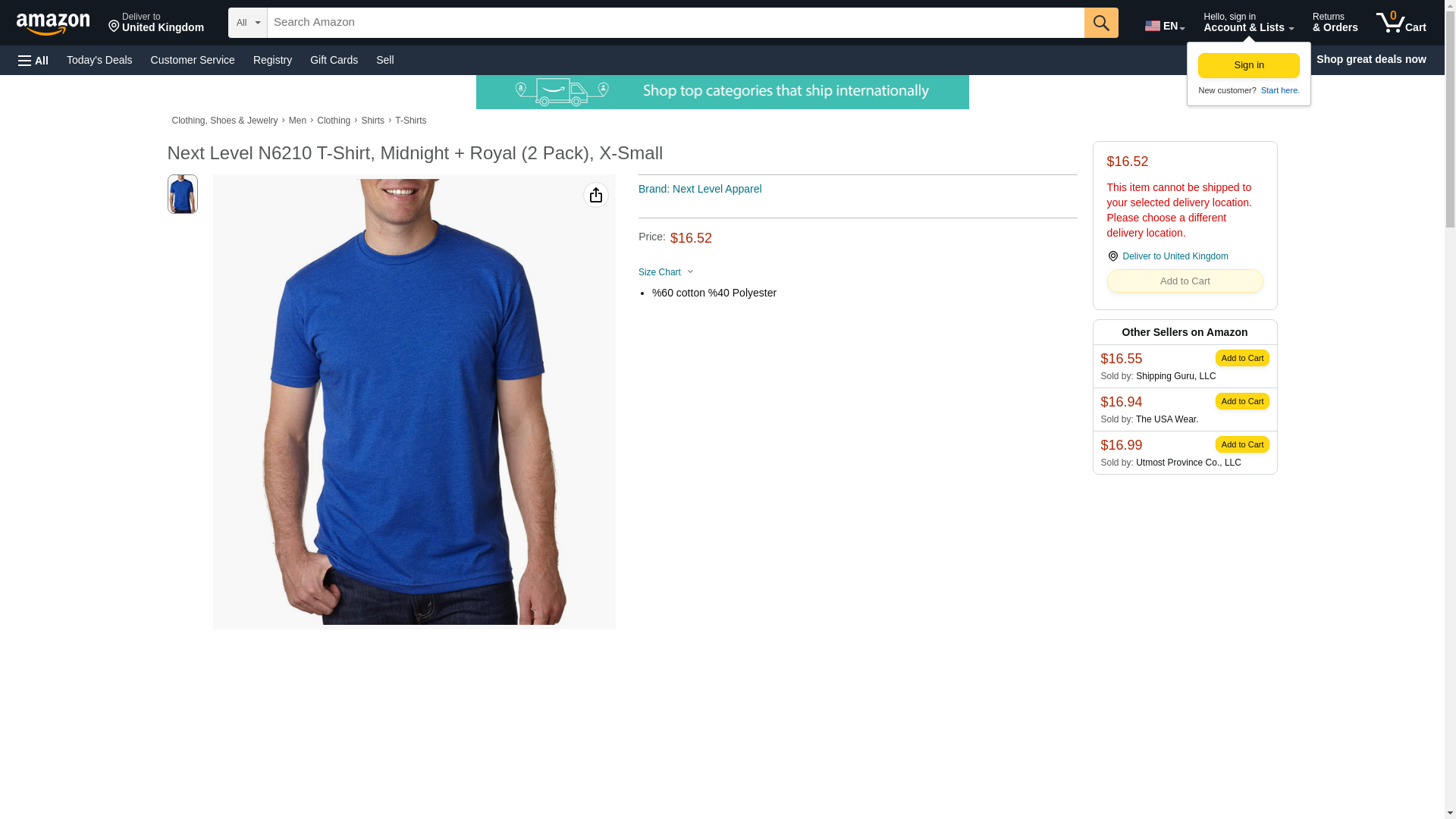Select the blue t-shirt thumbnail
1456x819 pixels.
pyautogui.click(x=182, y=194)
